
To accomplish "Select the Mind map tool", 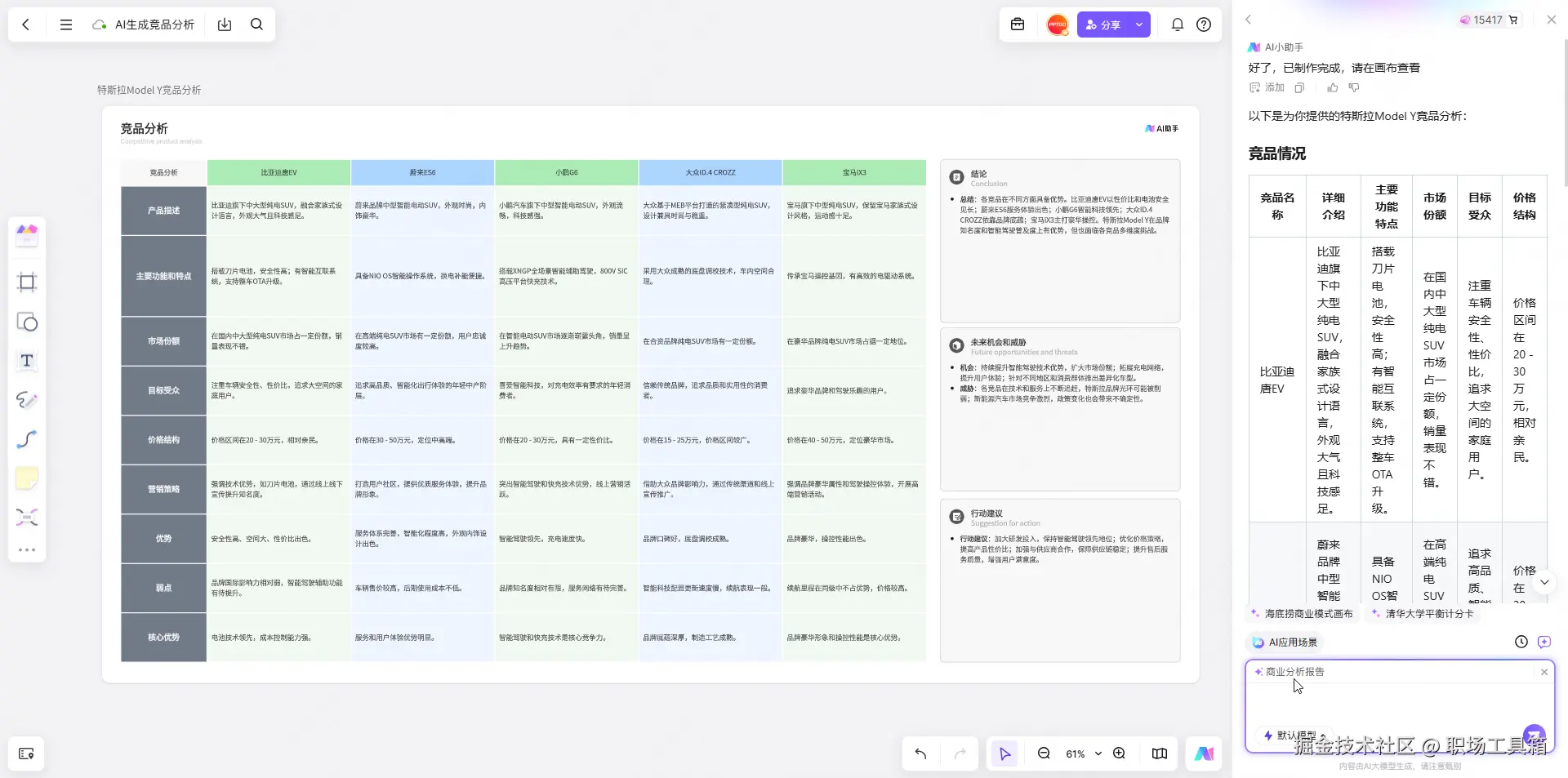I will tap(27, 518).
